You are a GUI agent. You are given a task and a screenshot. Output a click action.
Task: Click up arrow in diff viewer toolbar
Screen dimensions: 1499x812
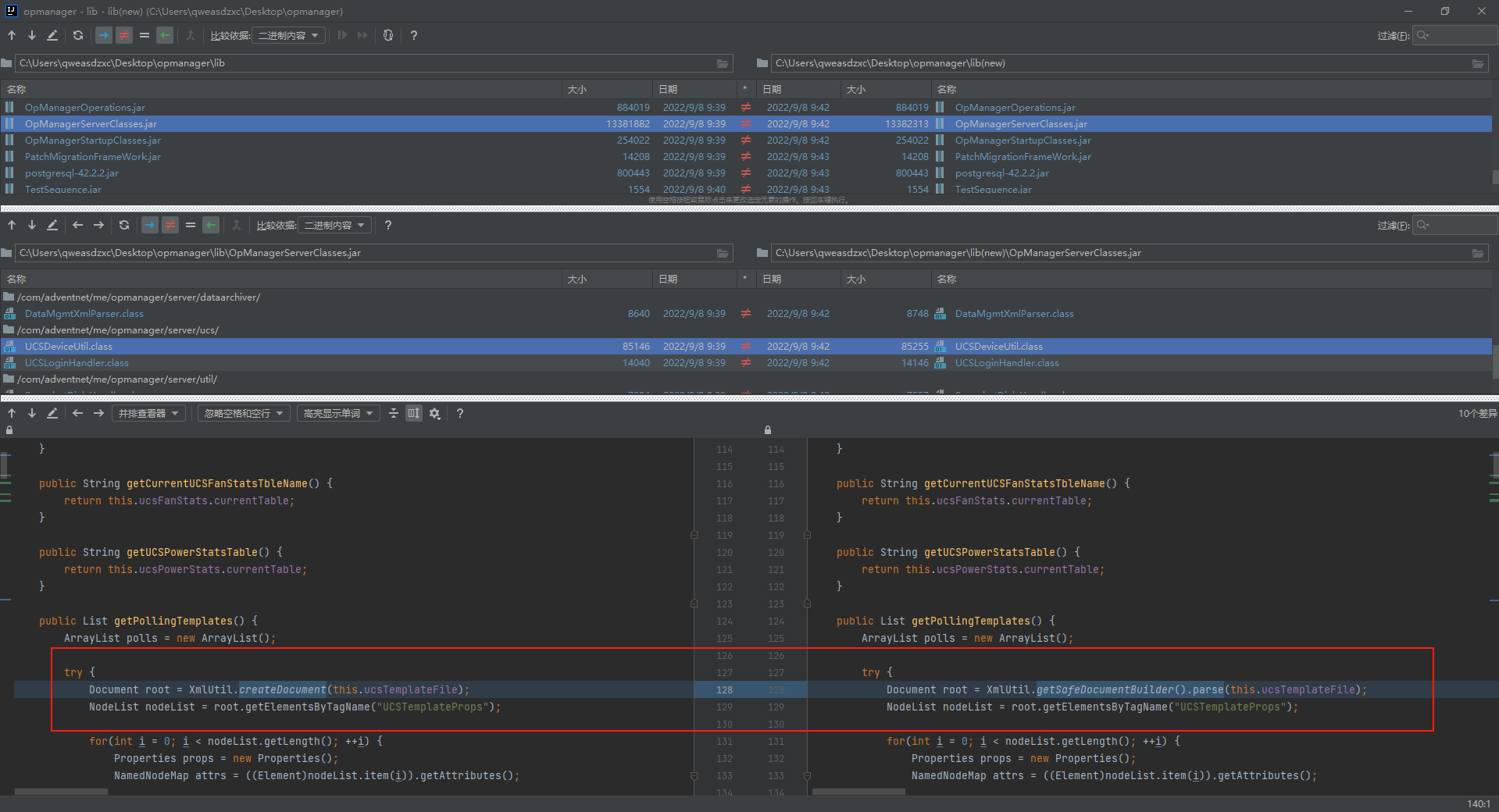(12, 413)
